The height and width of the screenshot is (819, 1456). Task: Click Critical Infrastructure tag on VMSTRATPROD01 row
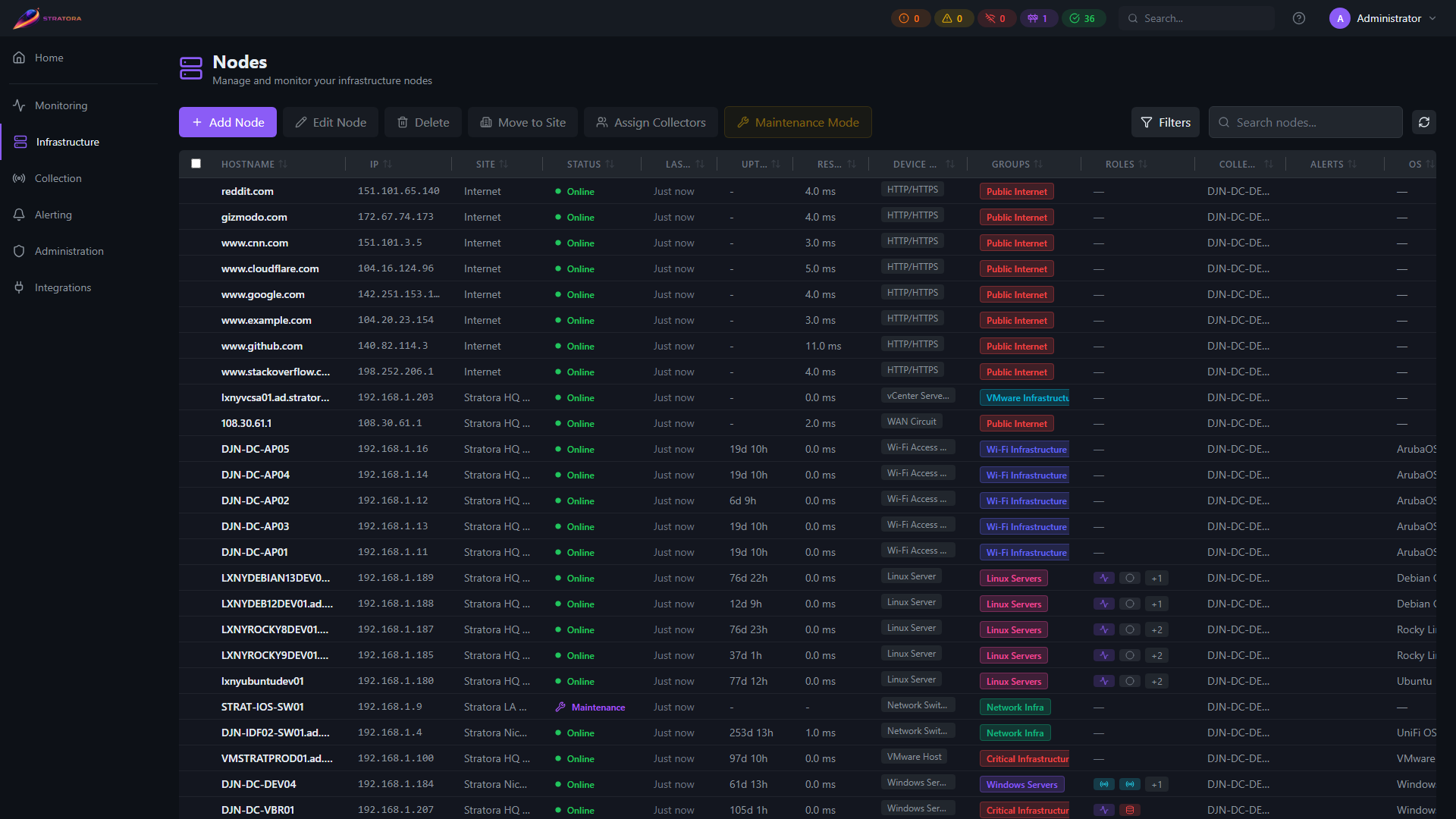(1025, 758)
